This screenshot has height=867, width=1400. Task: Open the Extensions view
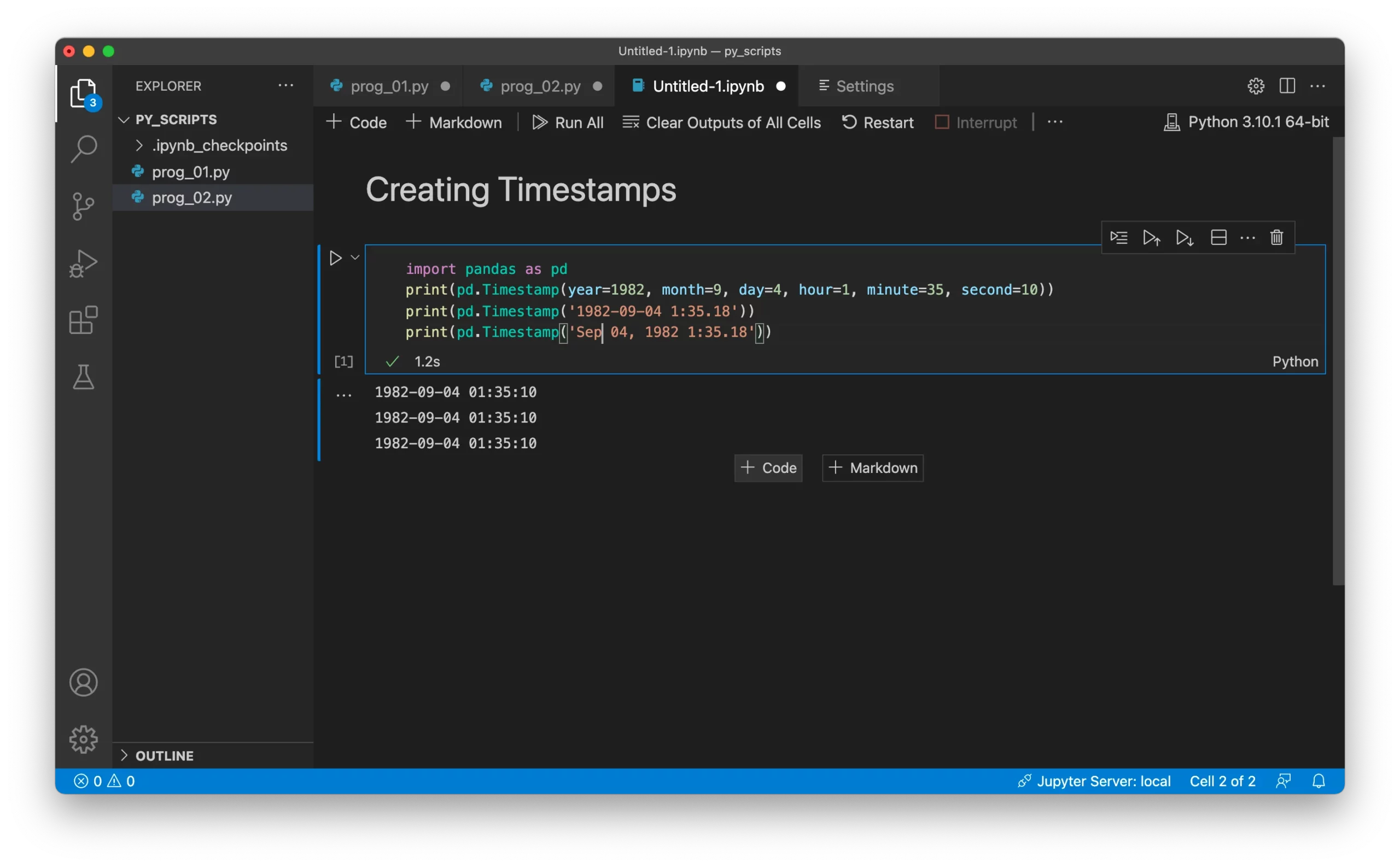tap(84, 320)
